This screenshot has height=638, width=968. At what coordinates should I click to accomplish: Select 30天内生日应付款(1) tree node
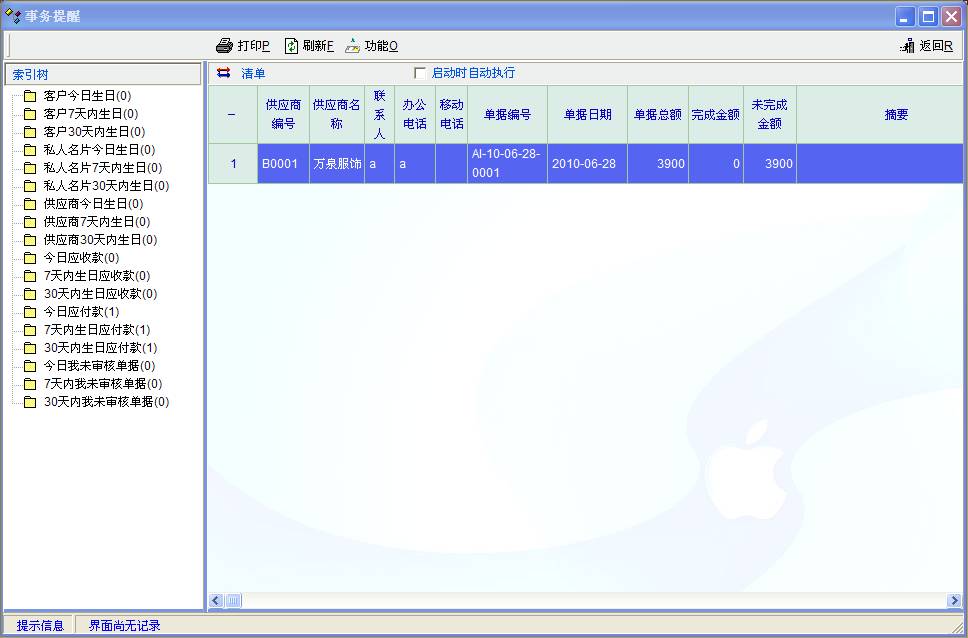coord(100,348)
